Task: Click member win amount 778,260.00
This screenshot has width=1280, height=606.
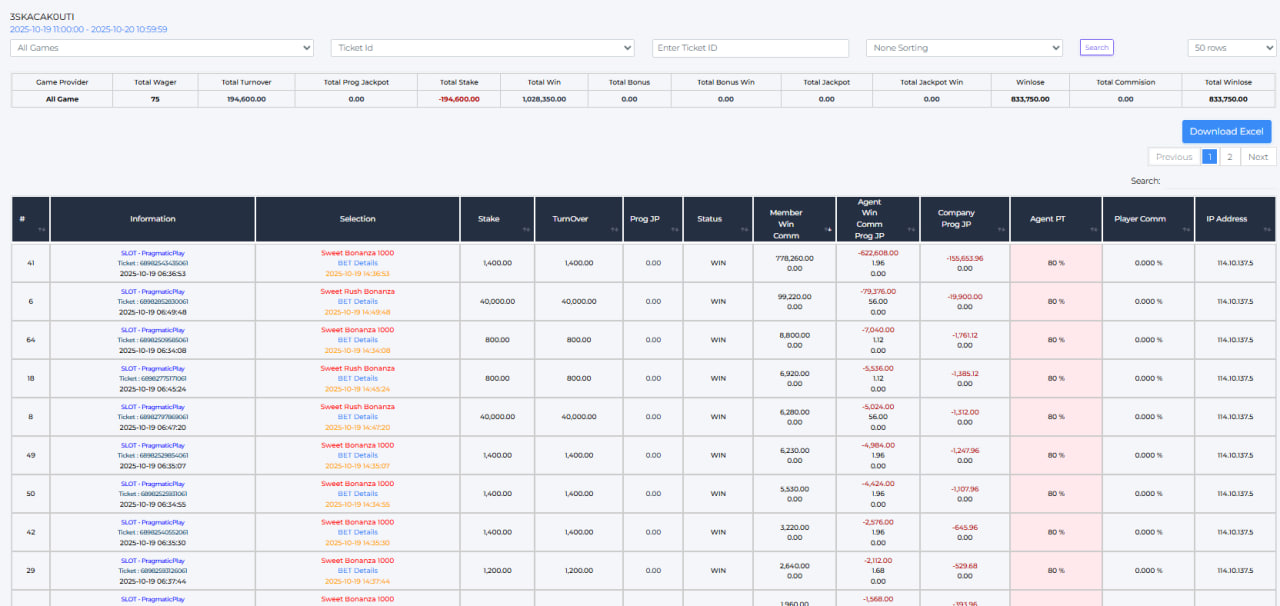Action: pos(795,258)
